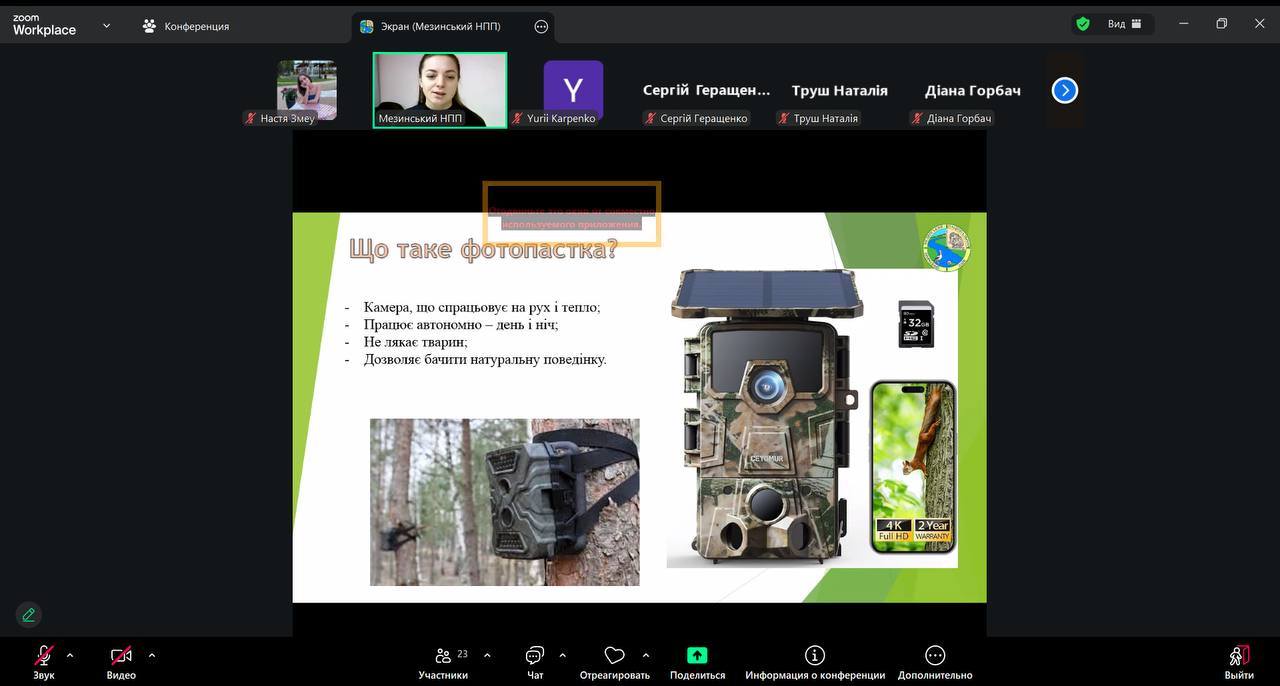Click the green encryption shield icon
Viewport: 1280px width, 686px height.
1083,24
